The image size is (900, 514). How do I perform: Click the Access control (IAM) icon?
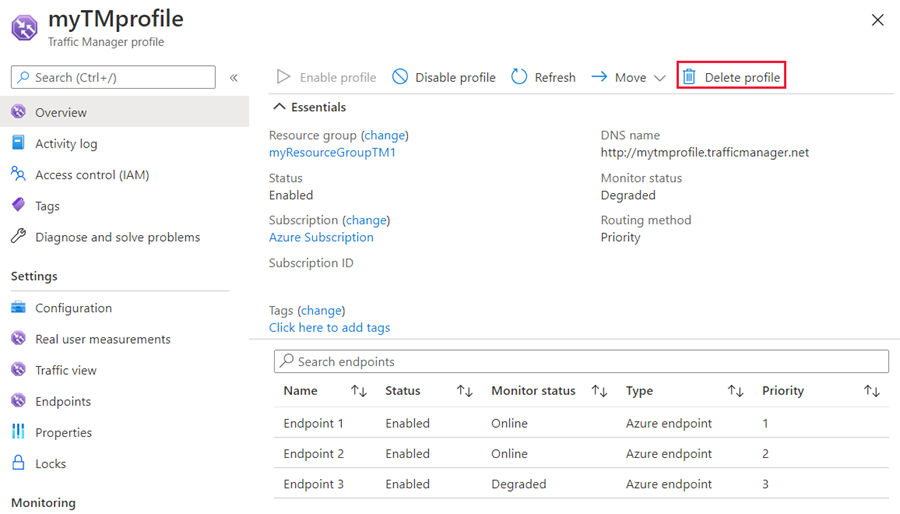pos(18,174)
